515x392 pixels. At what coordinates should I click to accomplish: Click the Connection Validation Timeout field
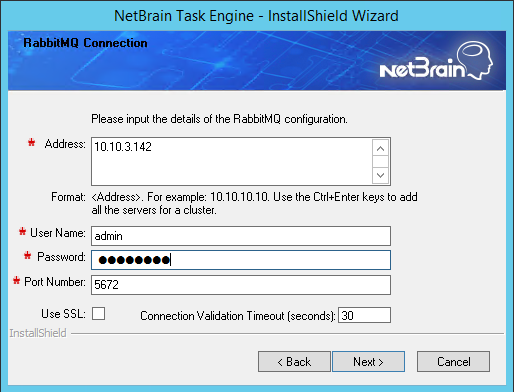(364, 315)
